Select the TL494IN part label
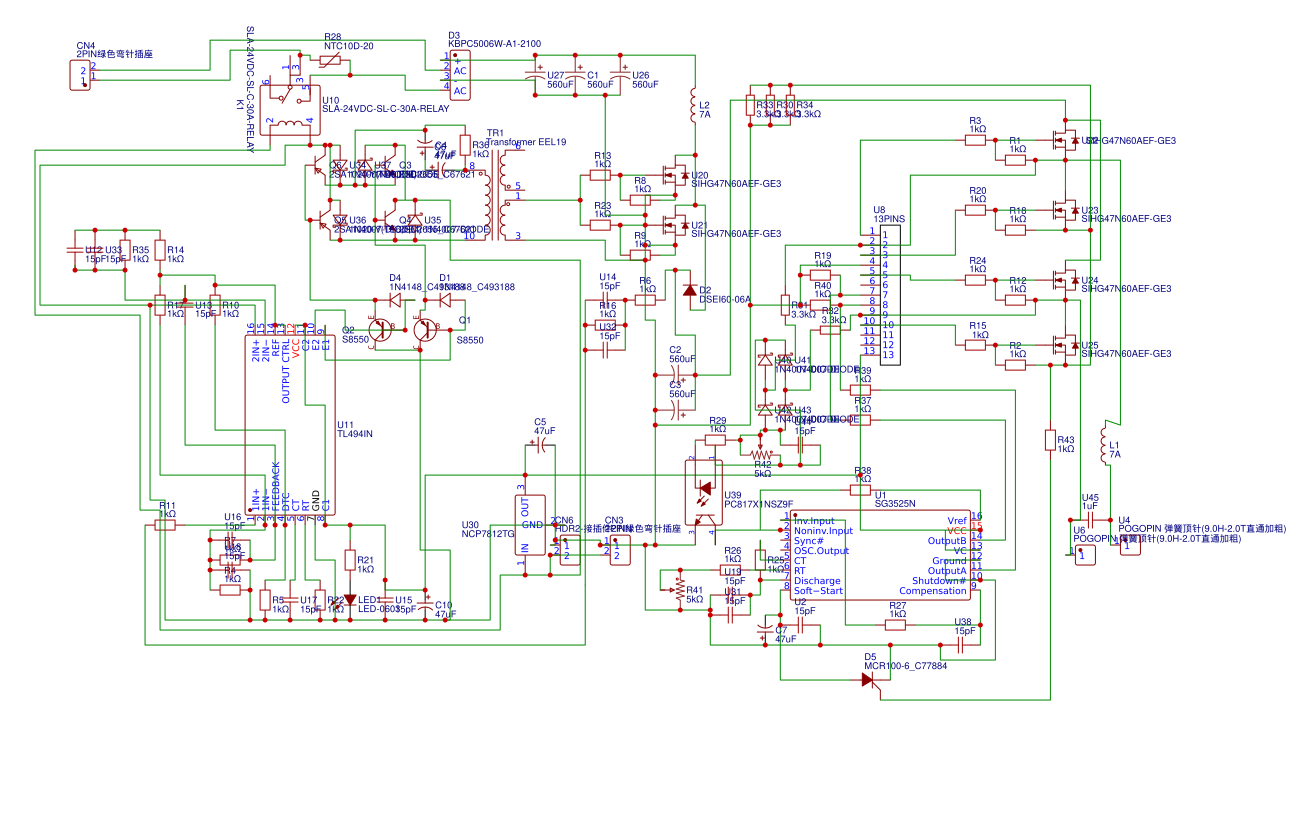This screenshot has width=1298, height=826. tap(354, 434)
